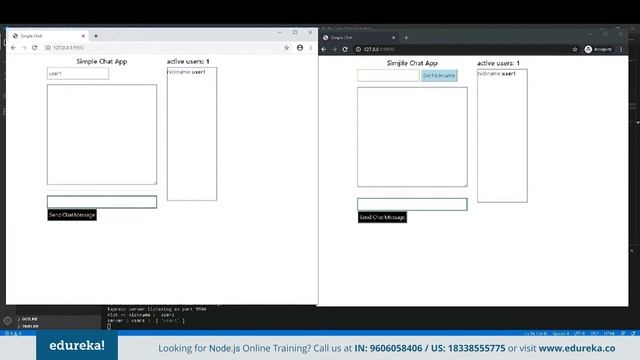Click chat history area in right window

(x=412, y=137)
